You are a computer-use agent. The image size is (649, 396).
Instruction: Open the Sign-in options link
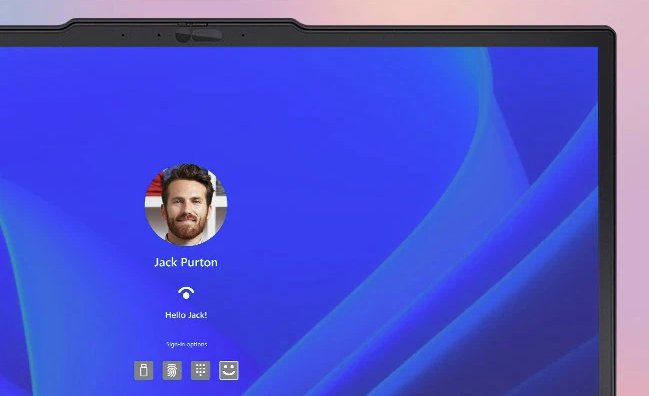click(187, 344)
